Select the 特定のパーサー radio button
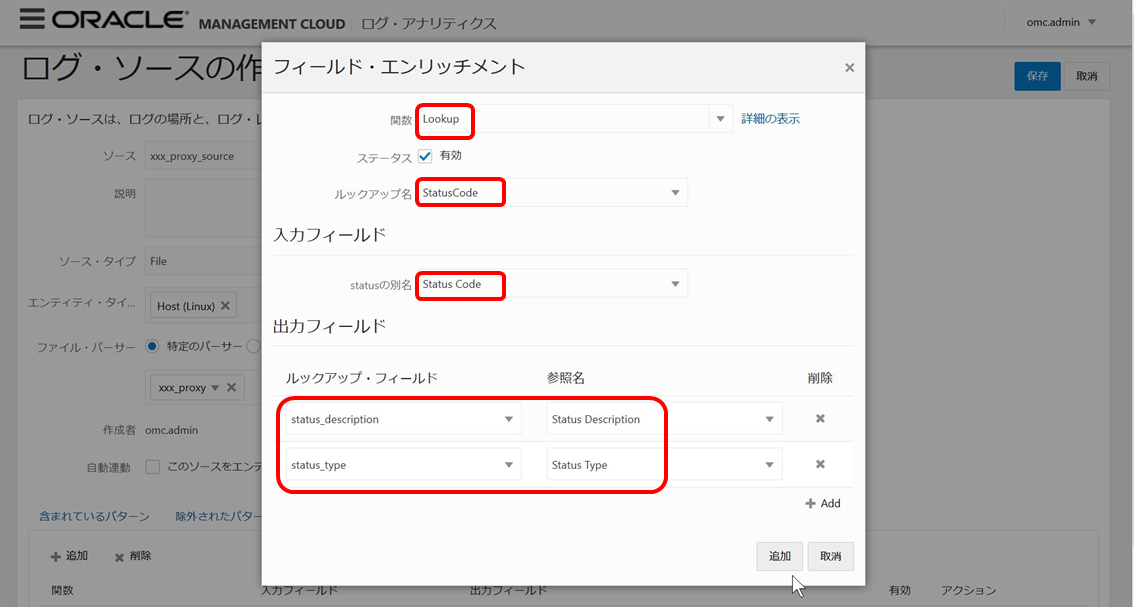The height and width of the screenshot is (607, 1134). tap(152, 347)
